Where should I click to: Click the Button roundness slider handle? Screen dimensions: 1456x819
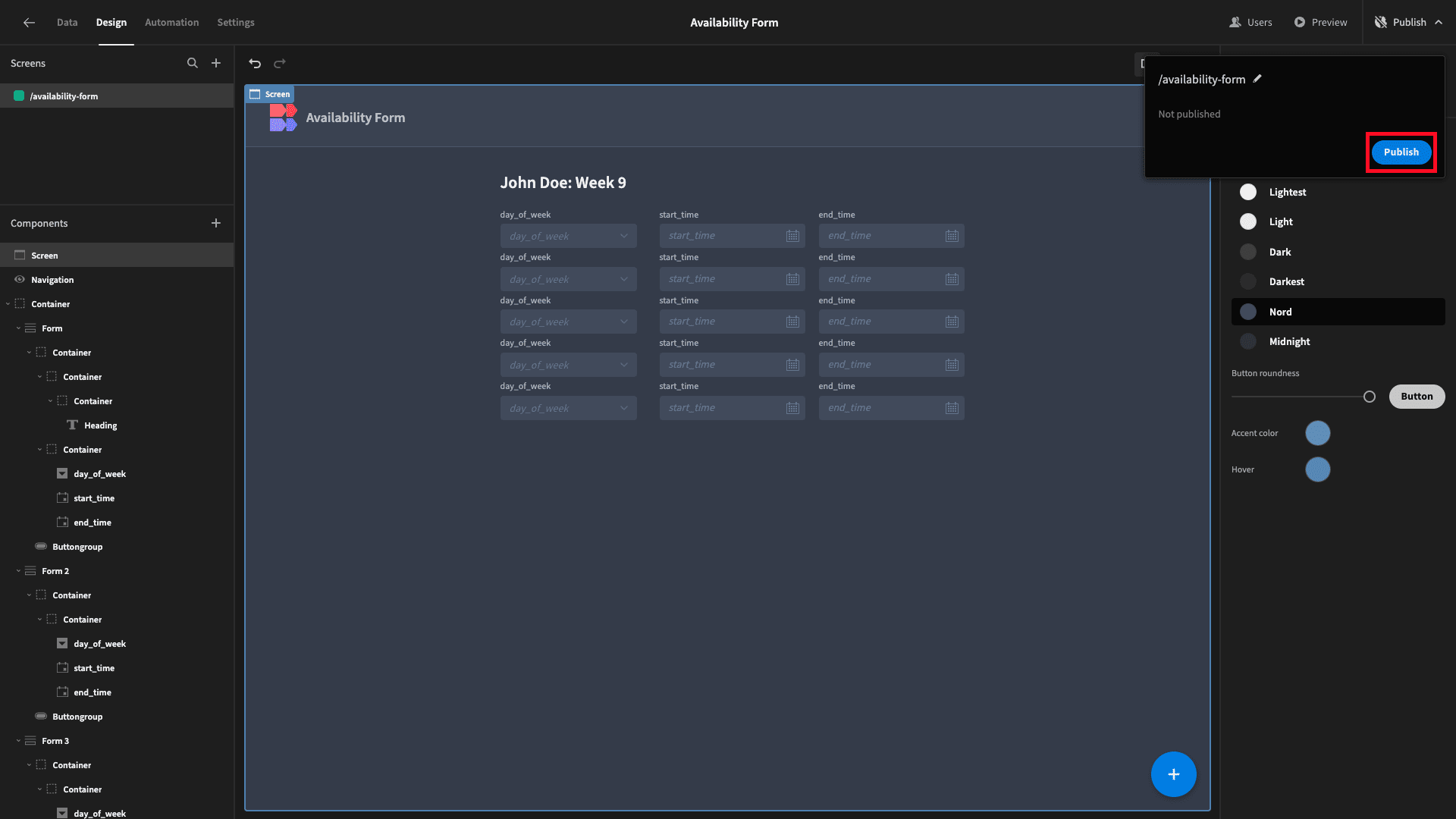pyautogui.click(x=1369, y=397)
